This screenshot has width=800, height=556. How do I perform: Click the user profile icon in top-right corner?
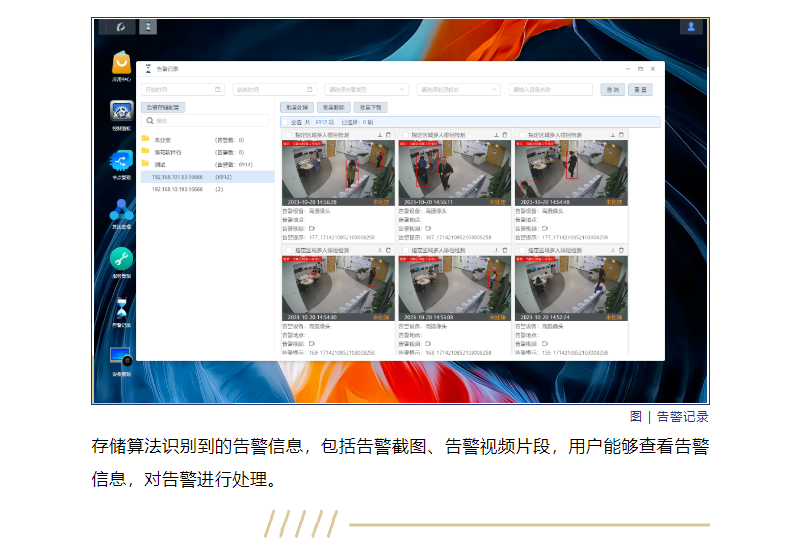[x=690, y=27]
